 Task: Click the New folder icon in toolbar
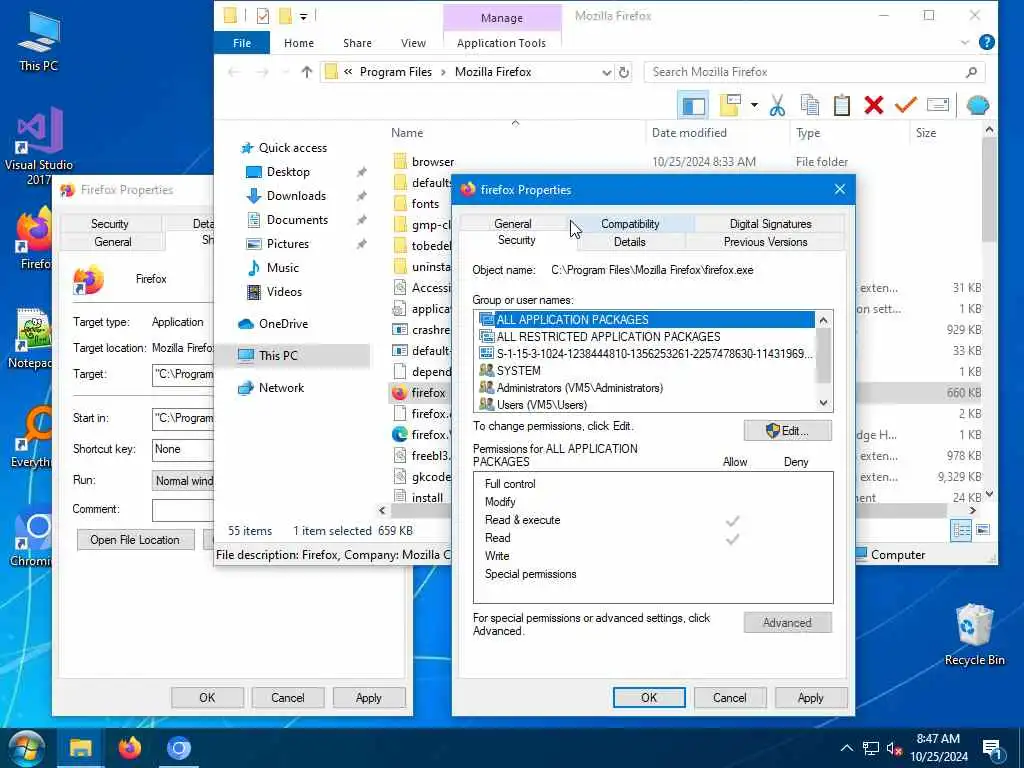click(730, 105)
